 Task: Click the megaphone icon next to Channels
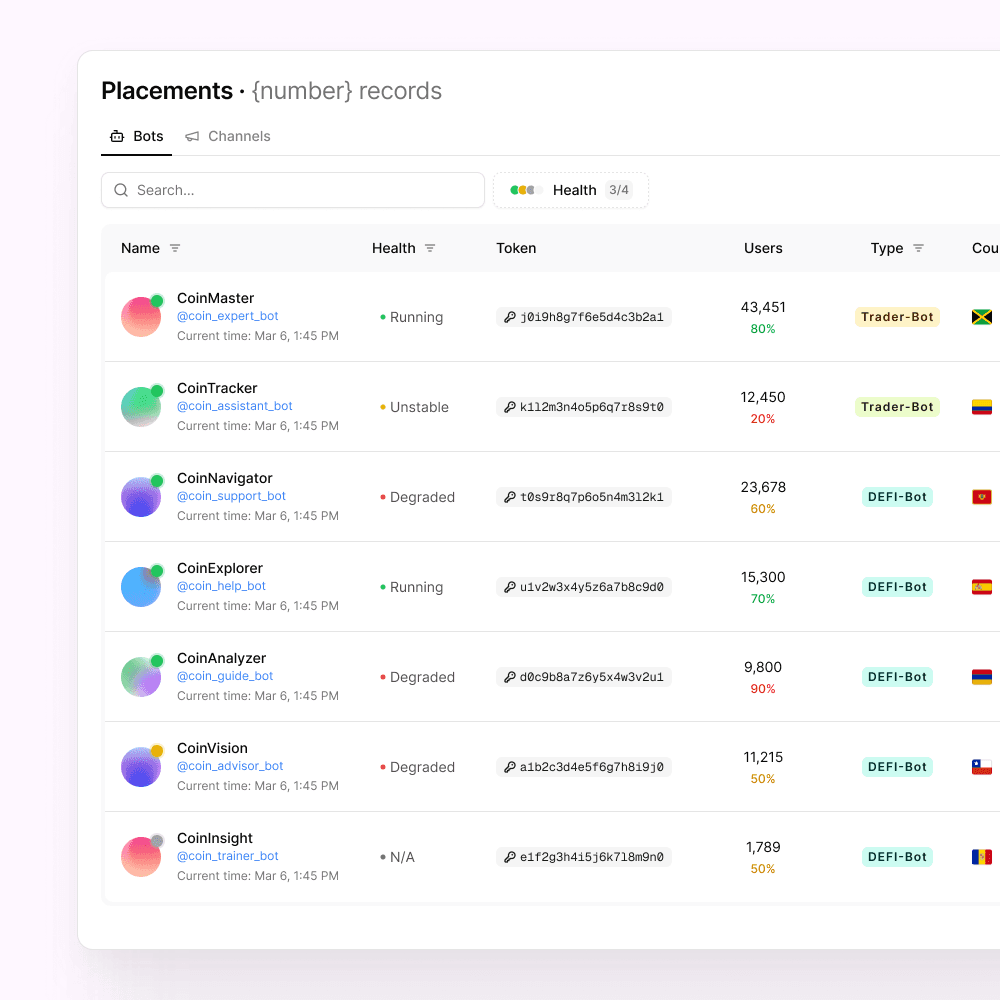(x=192, y=136)
